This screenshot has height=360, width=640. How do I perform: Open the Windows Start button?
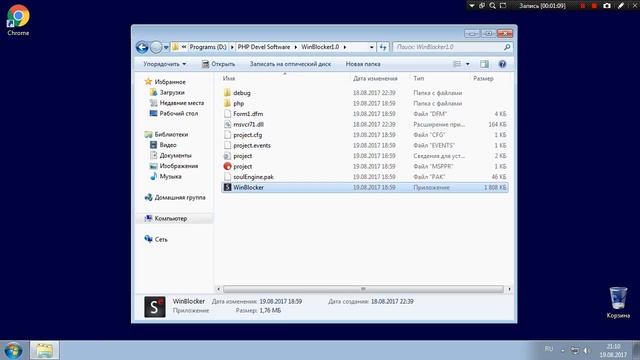13,351
